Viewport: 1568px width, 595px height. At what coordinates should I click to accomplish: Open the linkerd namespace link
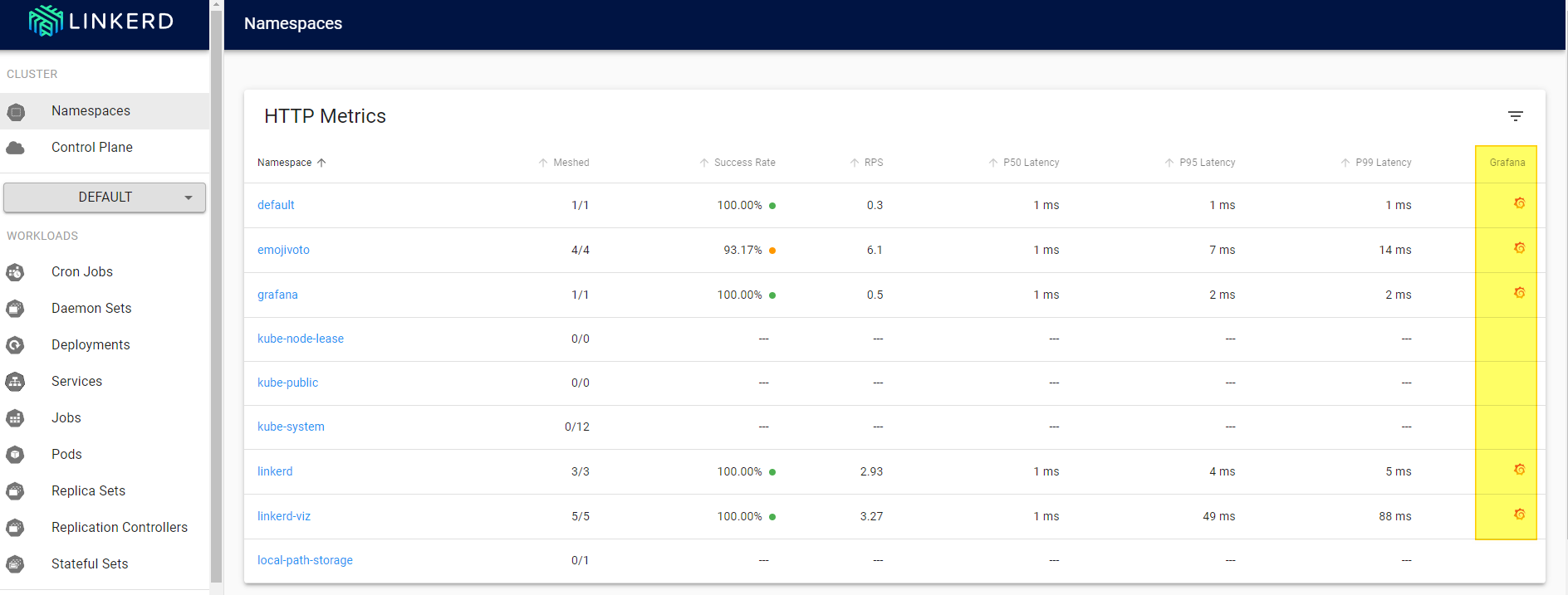(x=275, y=471)
